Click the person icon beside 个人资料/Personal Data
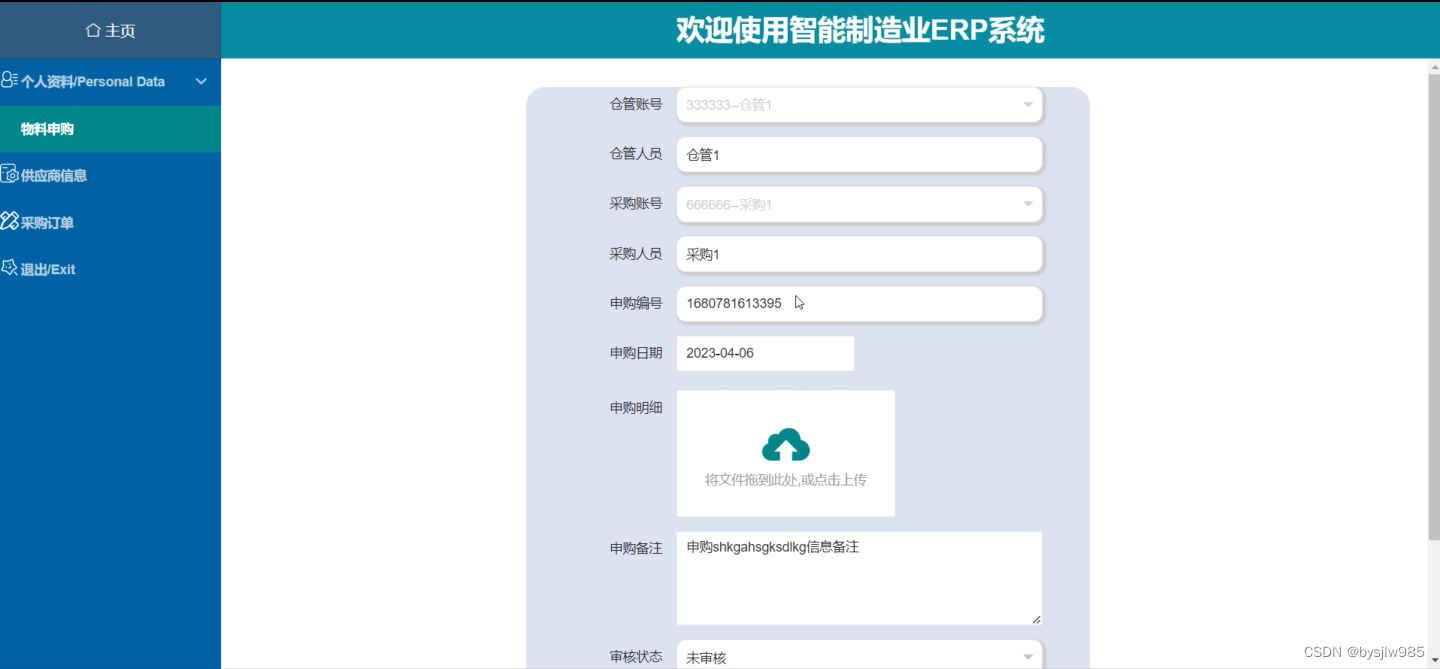The width and height of the screenshot is (1440, 669). click(9, 80)
